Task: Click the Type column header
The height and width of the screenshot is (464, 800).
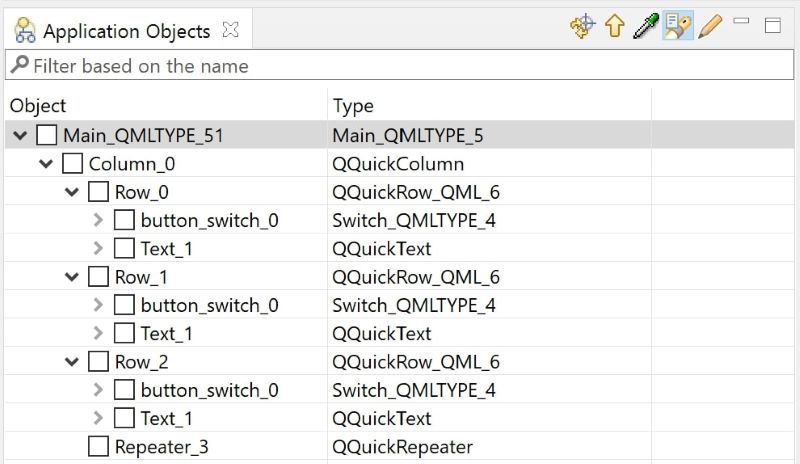Action: [353, 106]
